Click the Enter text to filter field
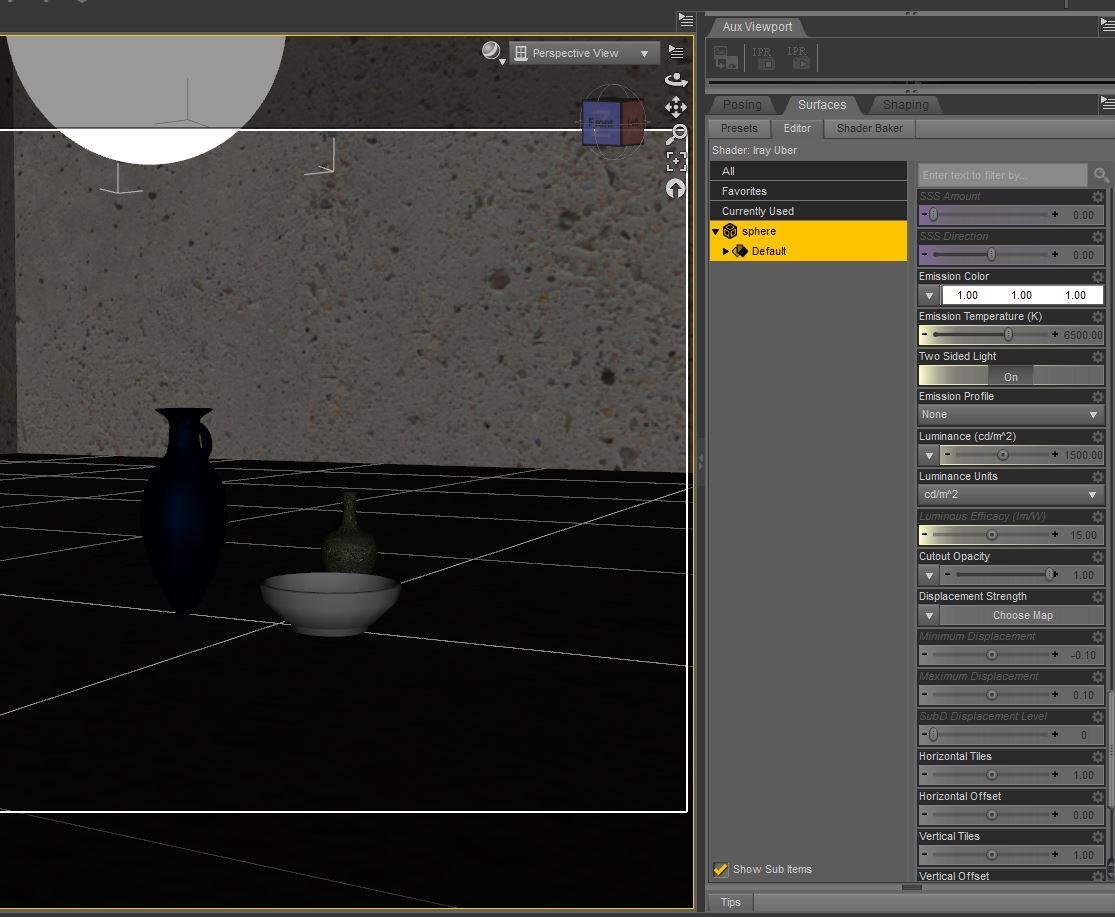 pos(1003,175)
